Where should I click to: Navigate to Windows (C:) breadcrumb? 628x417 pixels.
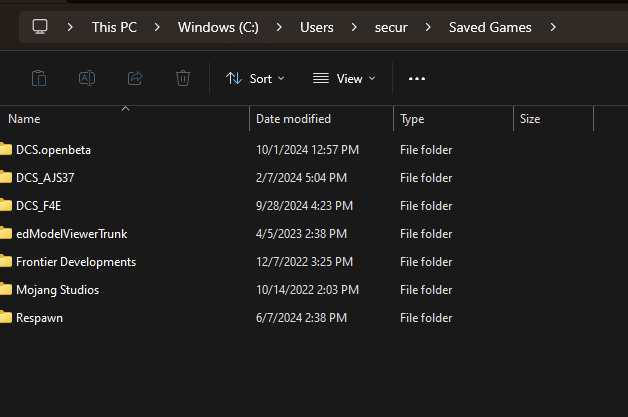coord(218,27)
